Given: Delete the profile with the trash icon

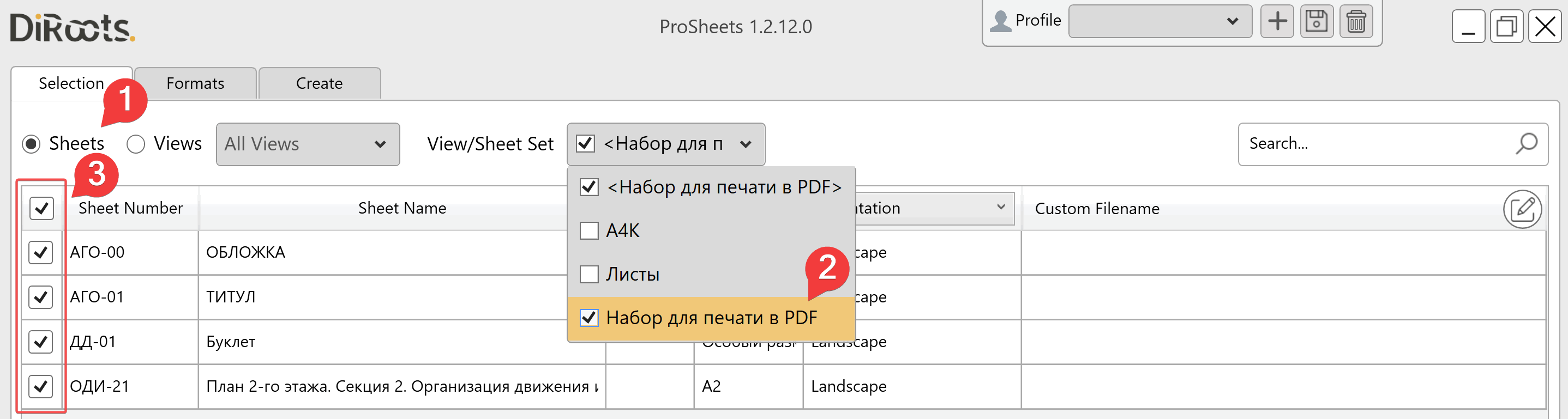Looking at the screenshot, I should [1355, 22].
